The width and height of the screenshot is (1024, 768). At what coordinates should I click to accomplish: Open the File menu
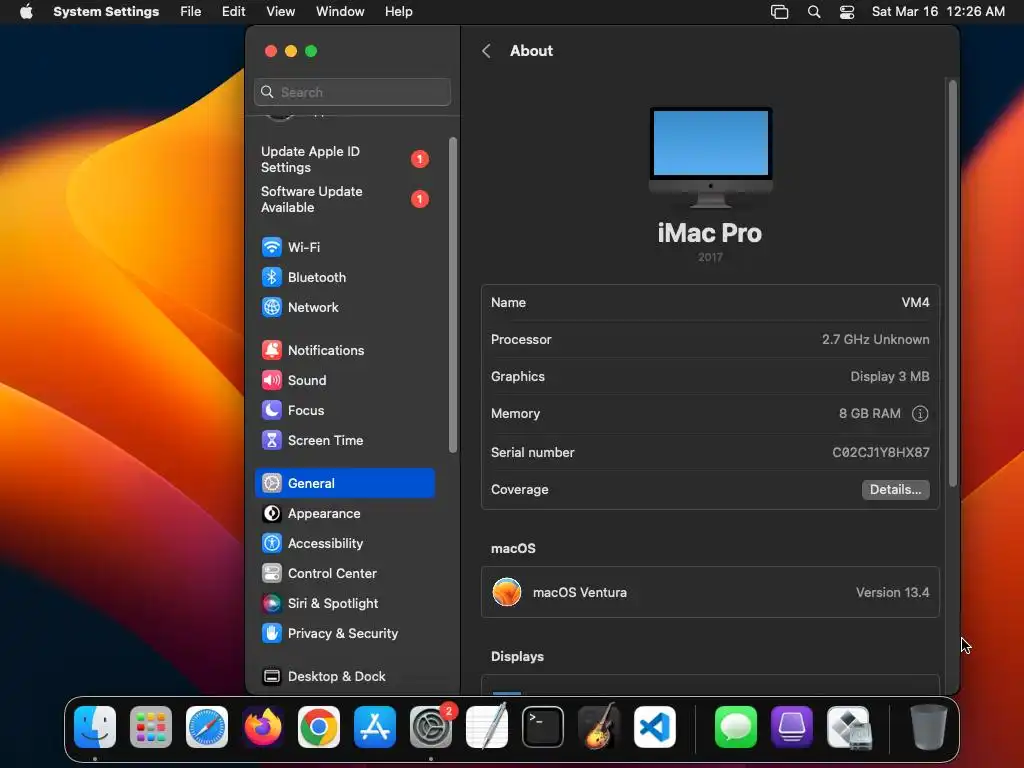coord(191,12)
